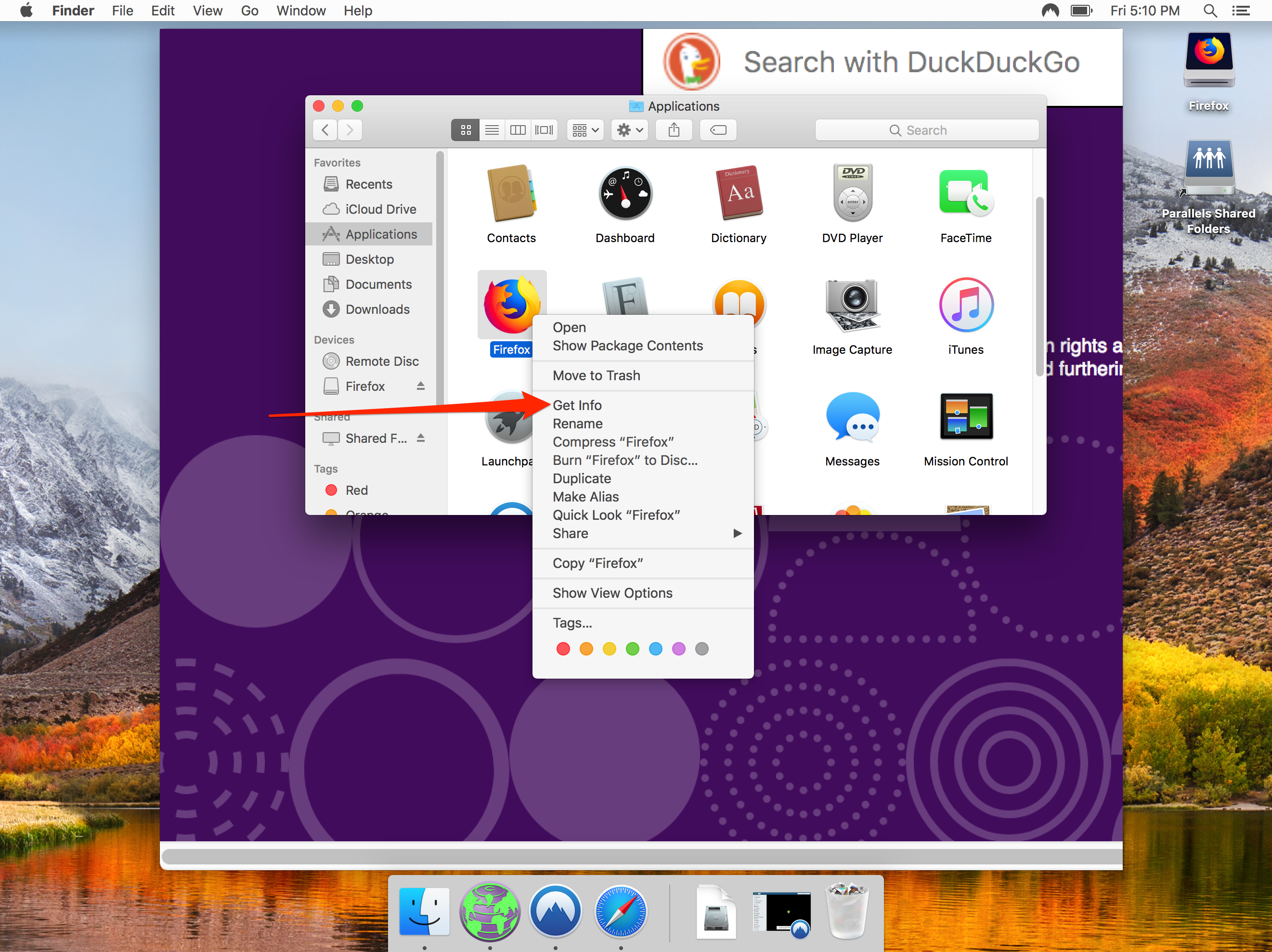Viewport: 1272px width, 952px height.
Task: Switch to column view
Action: 518,130
